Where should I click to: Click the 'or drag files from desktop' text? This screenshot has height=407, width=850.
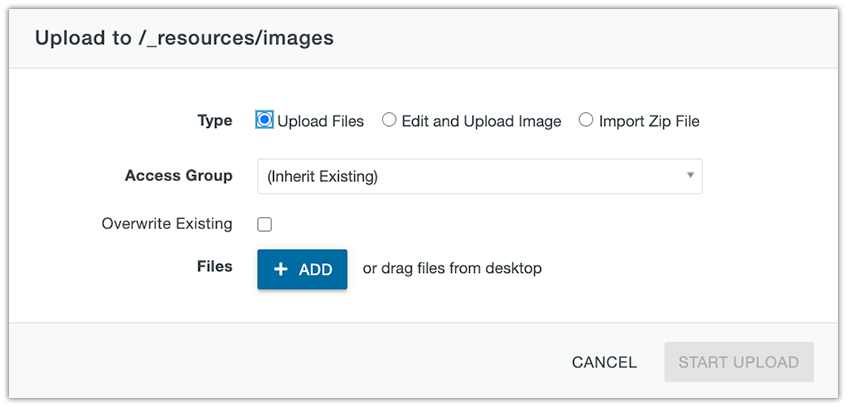tap(452, 268)
